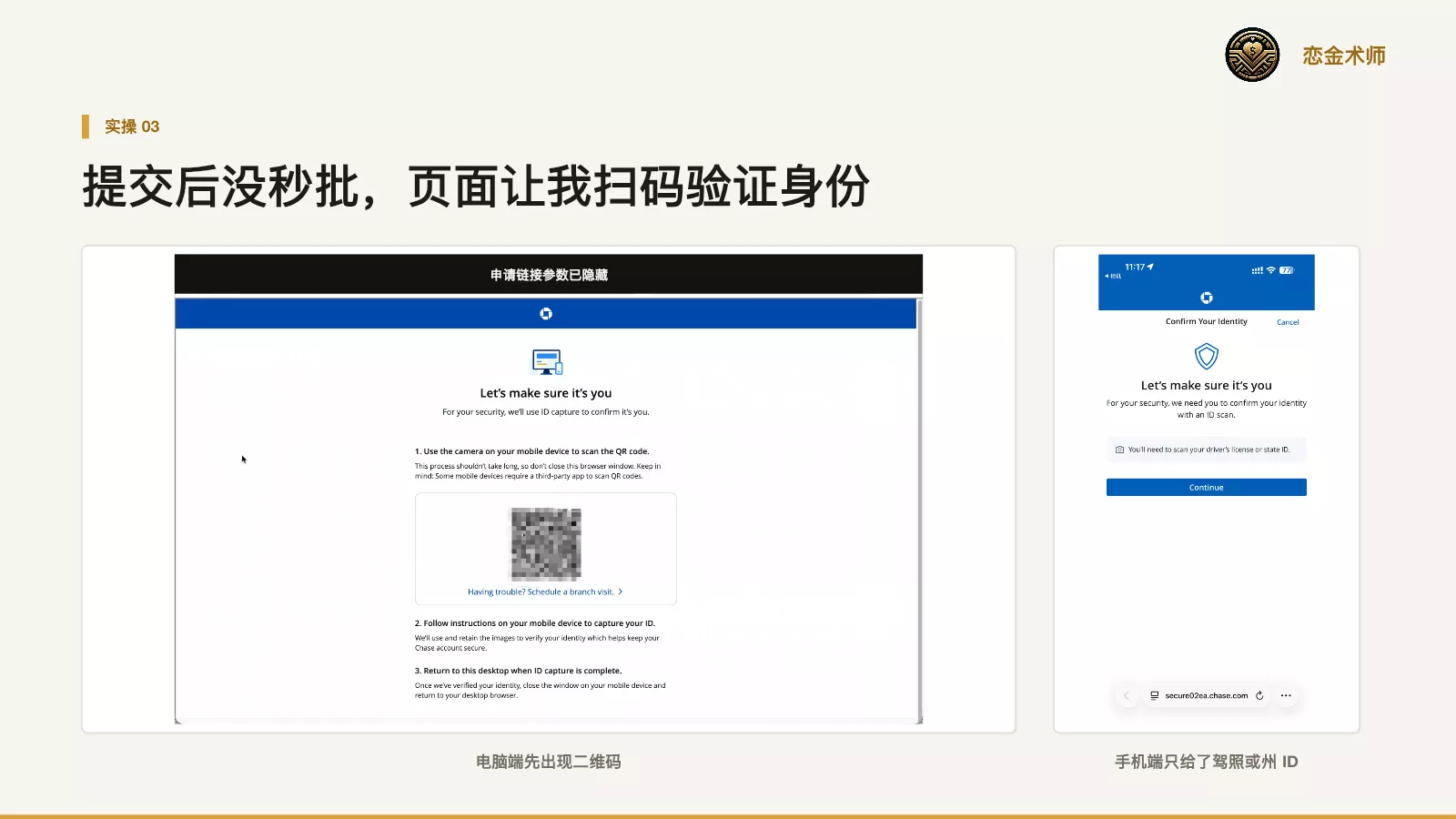Click the camera icon beside scan notice
This screenshot has width=1456, height=819.
pos(1119,450)
